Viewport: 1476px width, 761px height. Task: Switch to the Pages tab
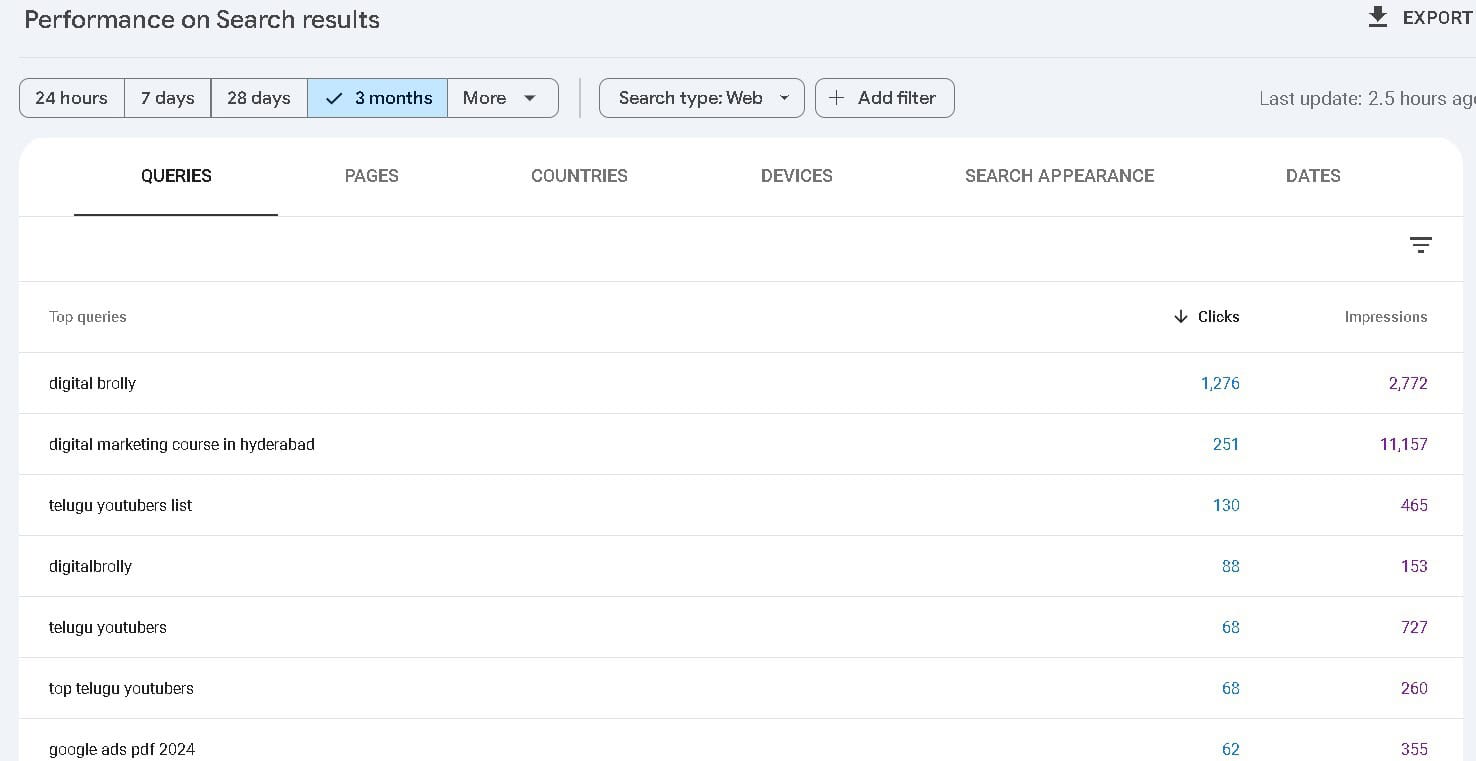(x=371, y=176)
